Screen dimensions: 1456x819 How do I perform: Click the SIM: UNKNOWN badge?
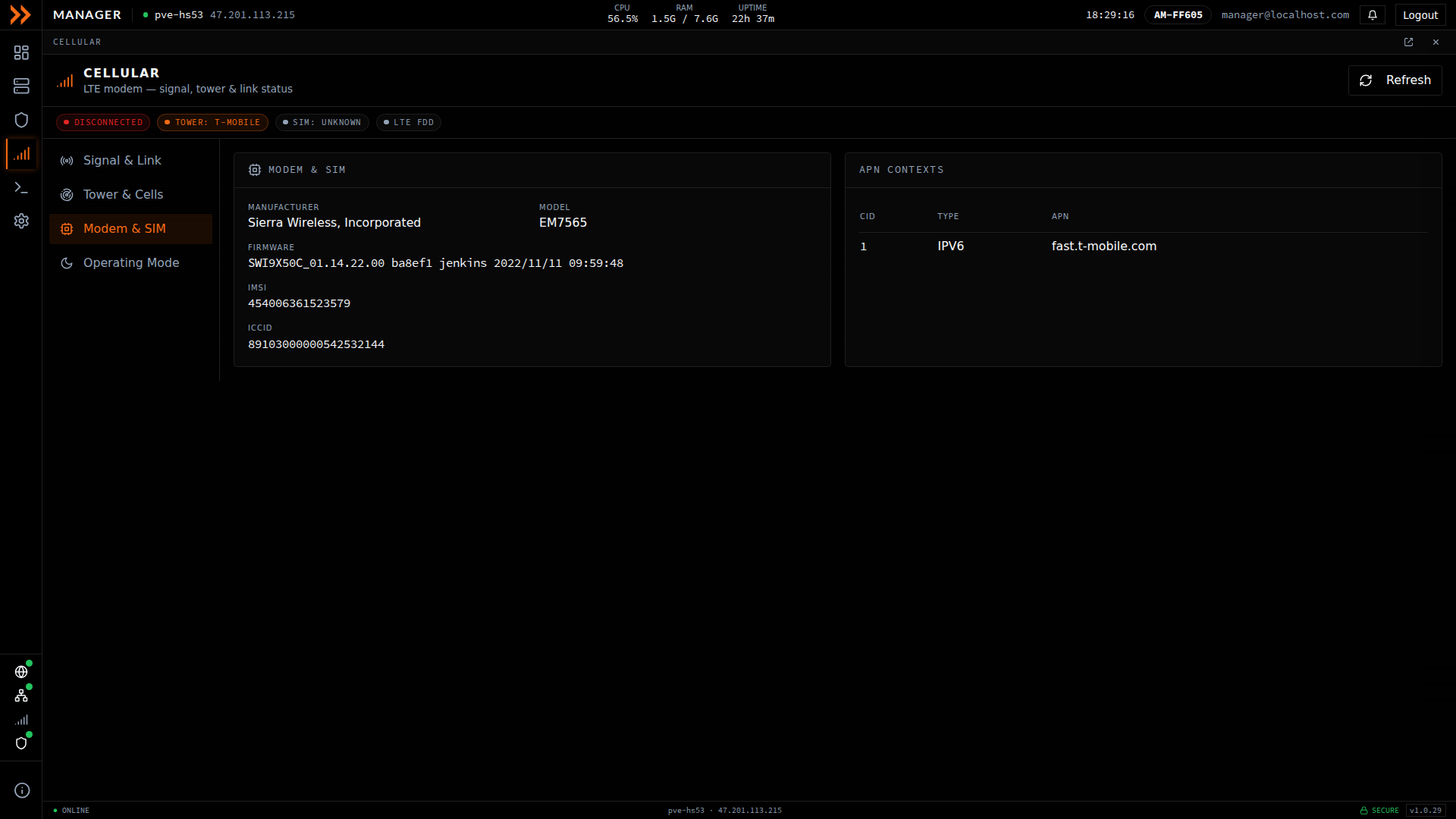tap(322, 122)
